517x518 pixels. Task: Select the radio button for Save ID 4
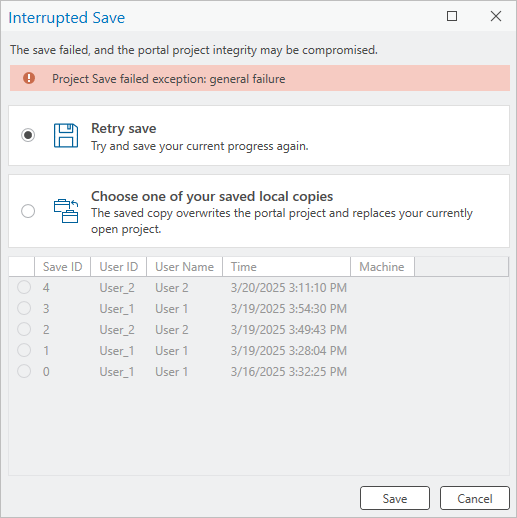point(24,287)
